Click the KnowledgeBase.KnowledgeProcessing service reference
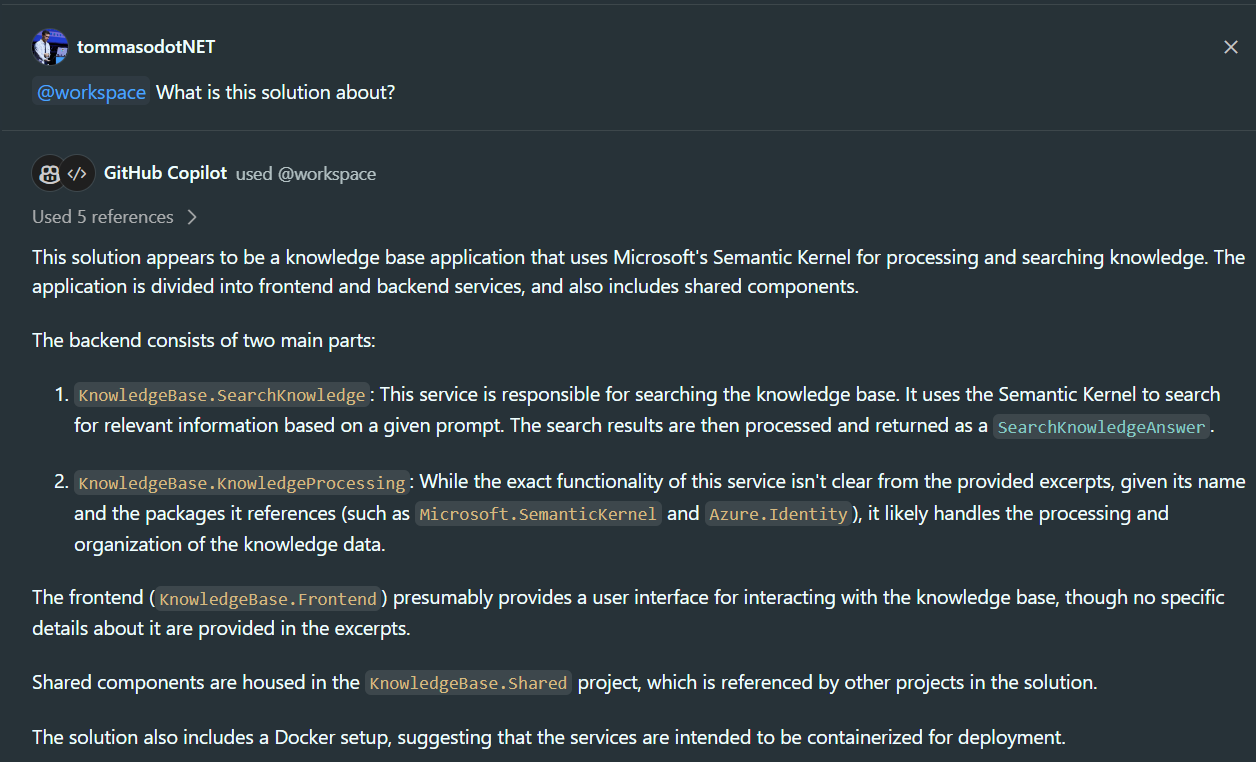 (x=241, y=482)
